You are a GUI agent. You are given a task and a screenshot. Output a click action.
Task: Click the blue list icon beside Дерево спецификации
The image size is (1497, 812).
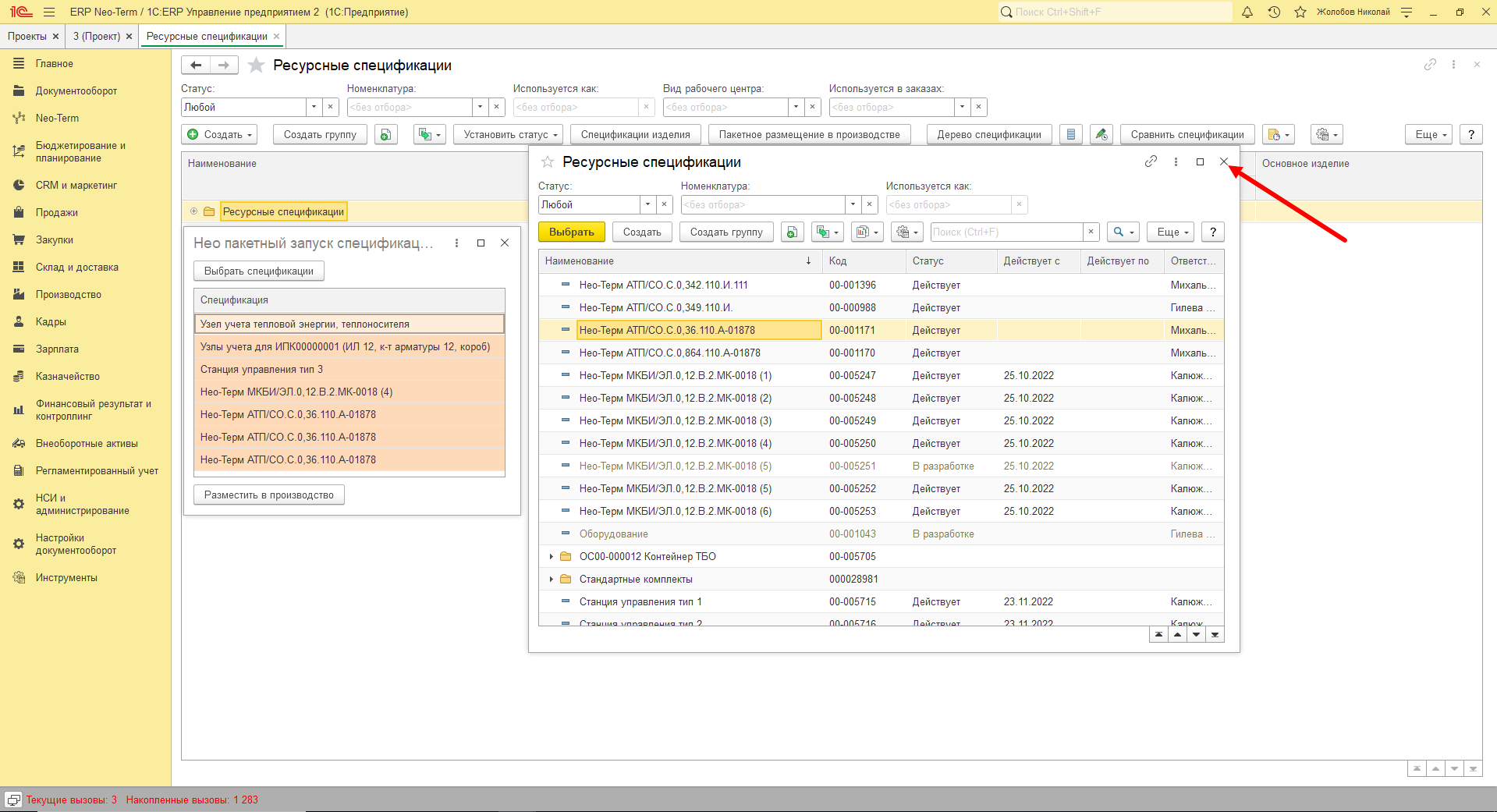pos(1071,135)
